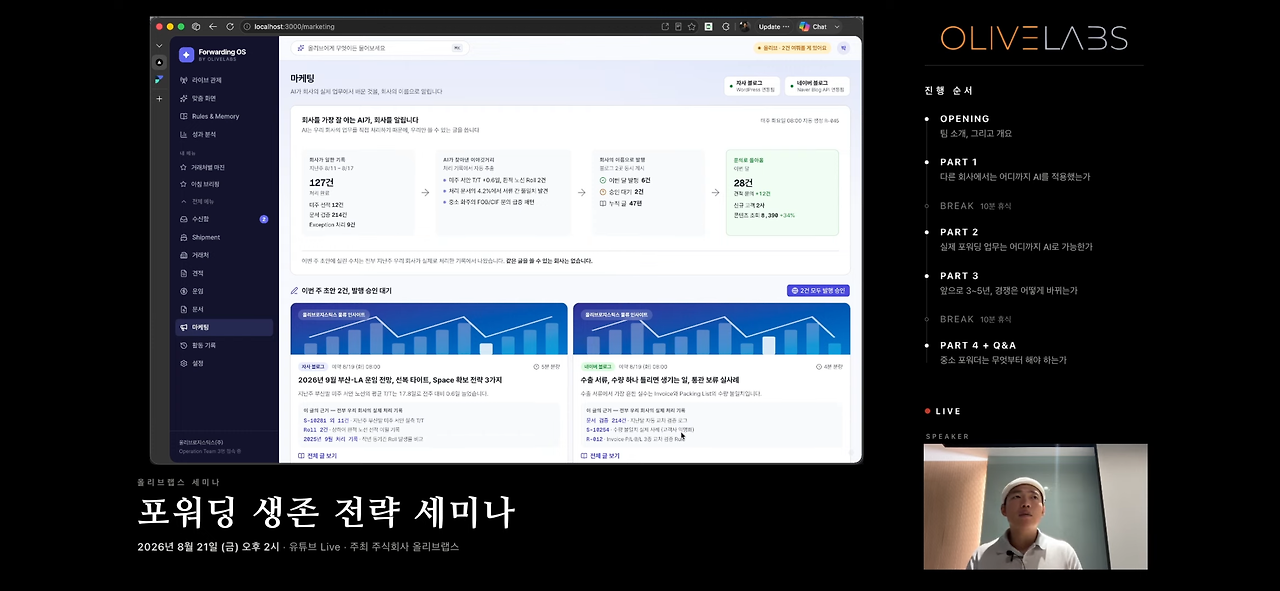1280x591 pixels.
Task: Click the 'R-012' record reference
Action: pos(595,438)
